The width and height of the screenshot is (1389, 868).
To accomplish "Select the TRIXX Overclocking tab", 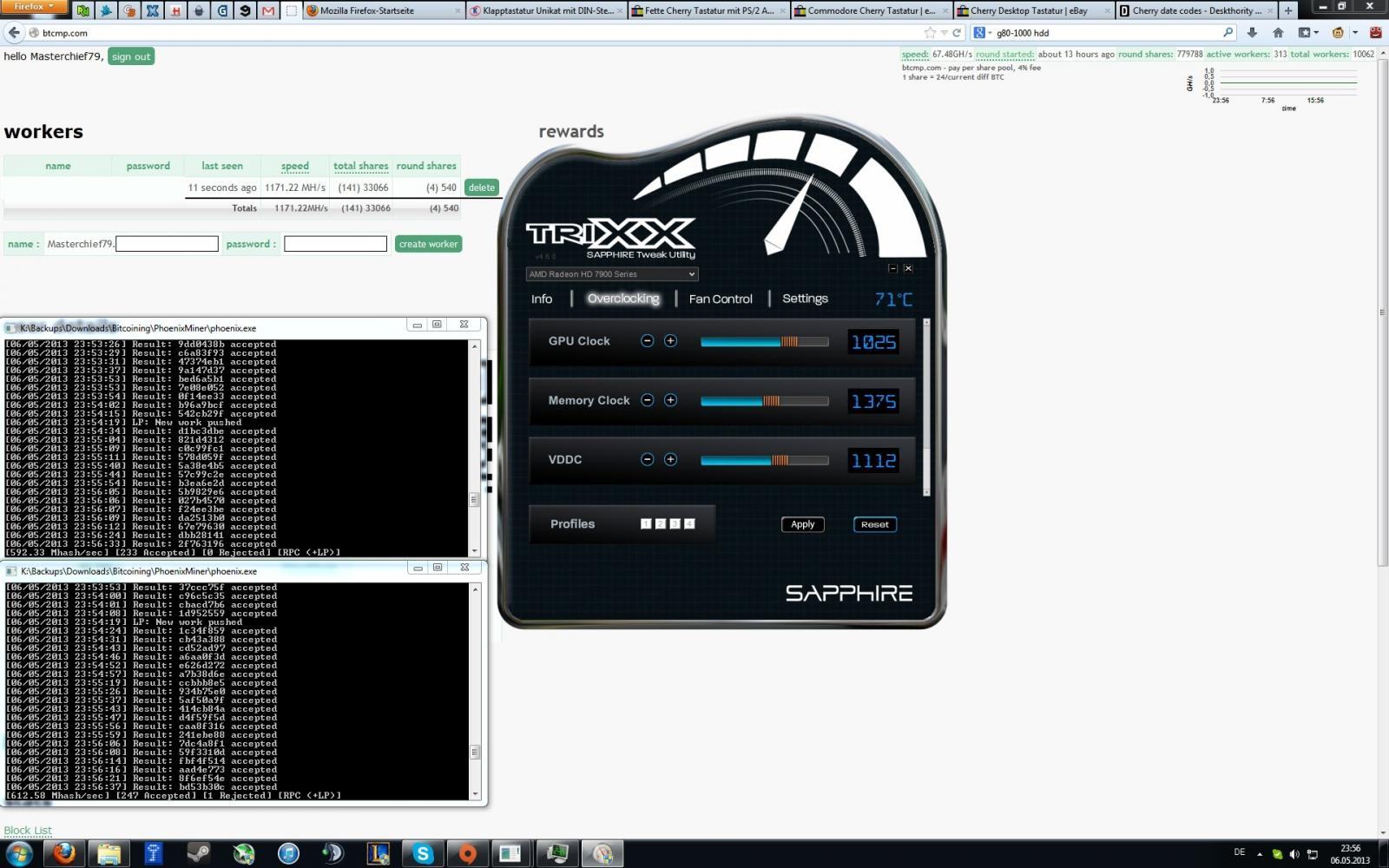I will [623, 299].
